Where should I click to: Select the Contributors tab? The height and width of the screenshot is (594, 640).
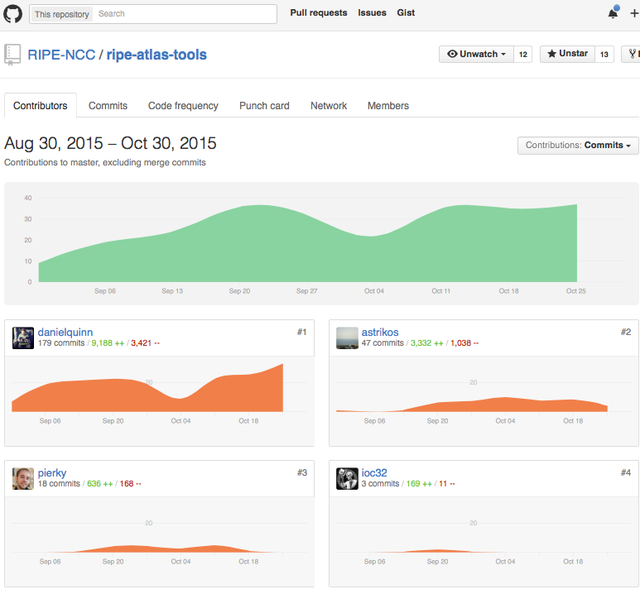tap(40, 106)
